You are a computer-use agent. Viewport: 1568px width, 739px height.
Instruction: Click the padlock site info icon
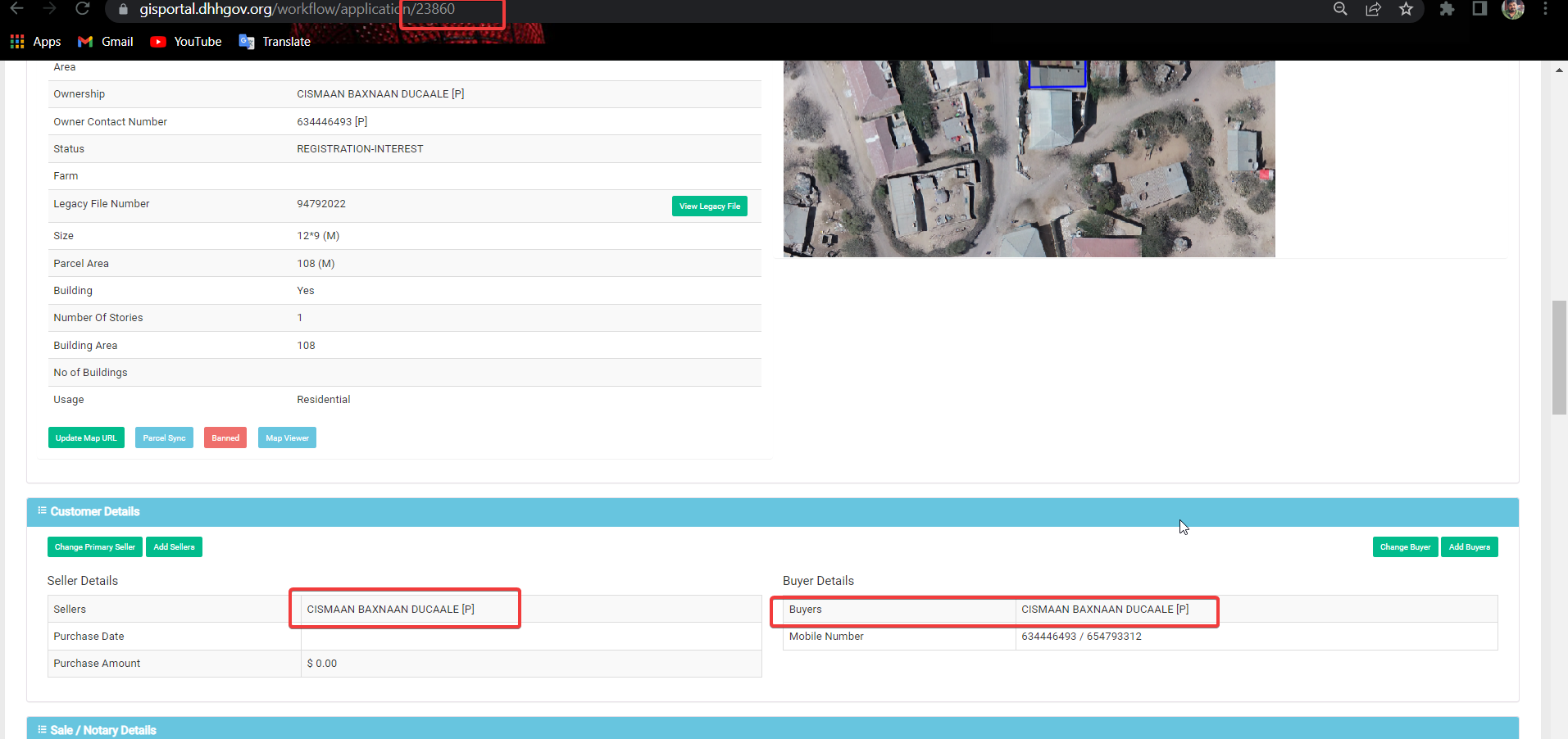(124, 9)
